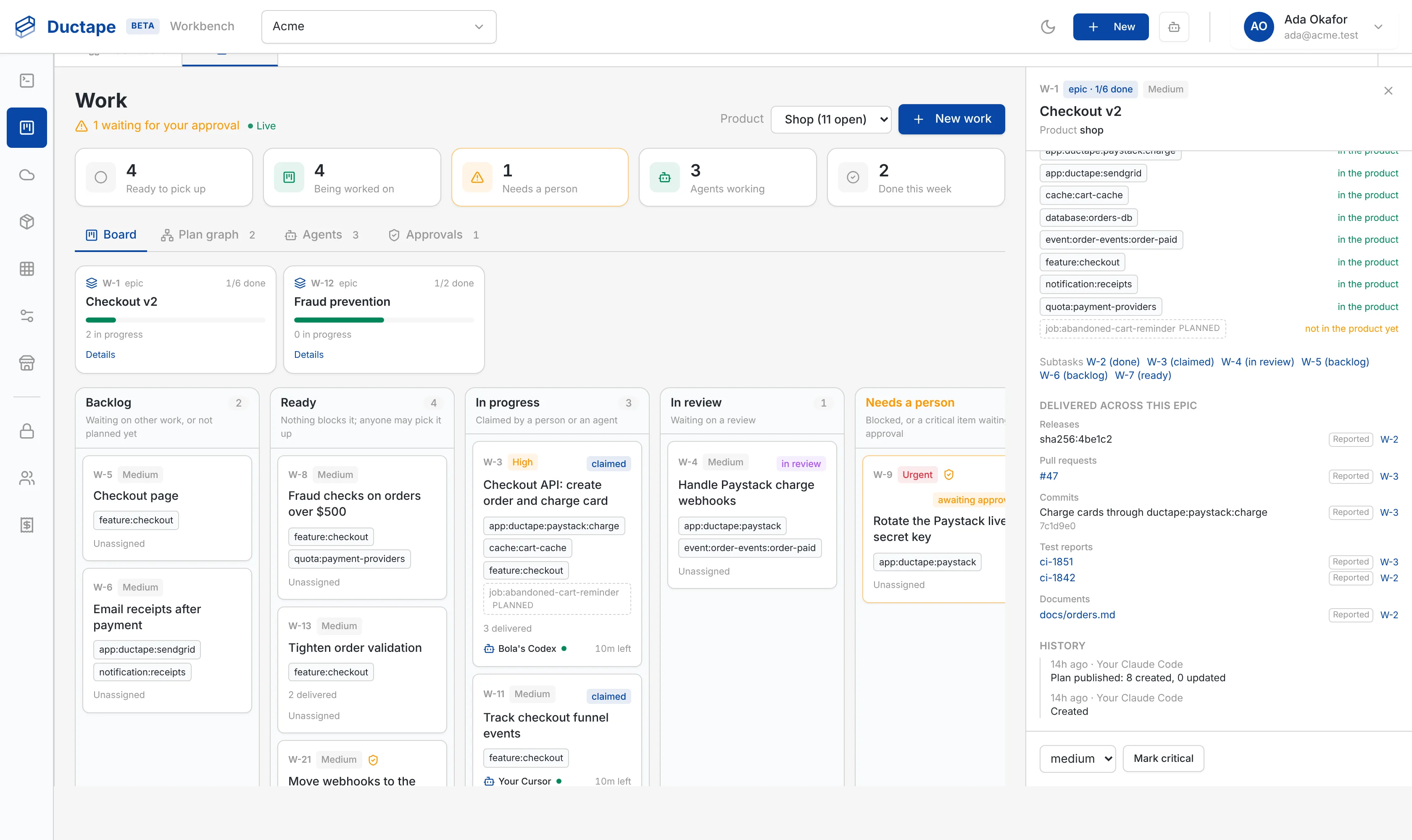Image resolution: width=1412 pixels, height=840 pixels.
Task: Select the Work board icon in sidebar
Action: click(26, 127)
